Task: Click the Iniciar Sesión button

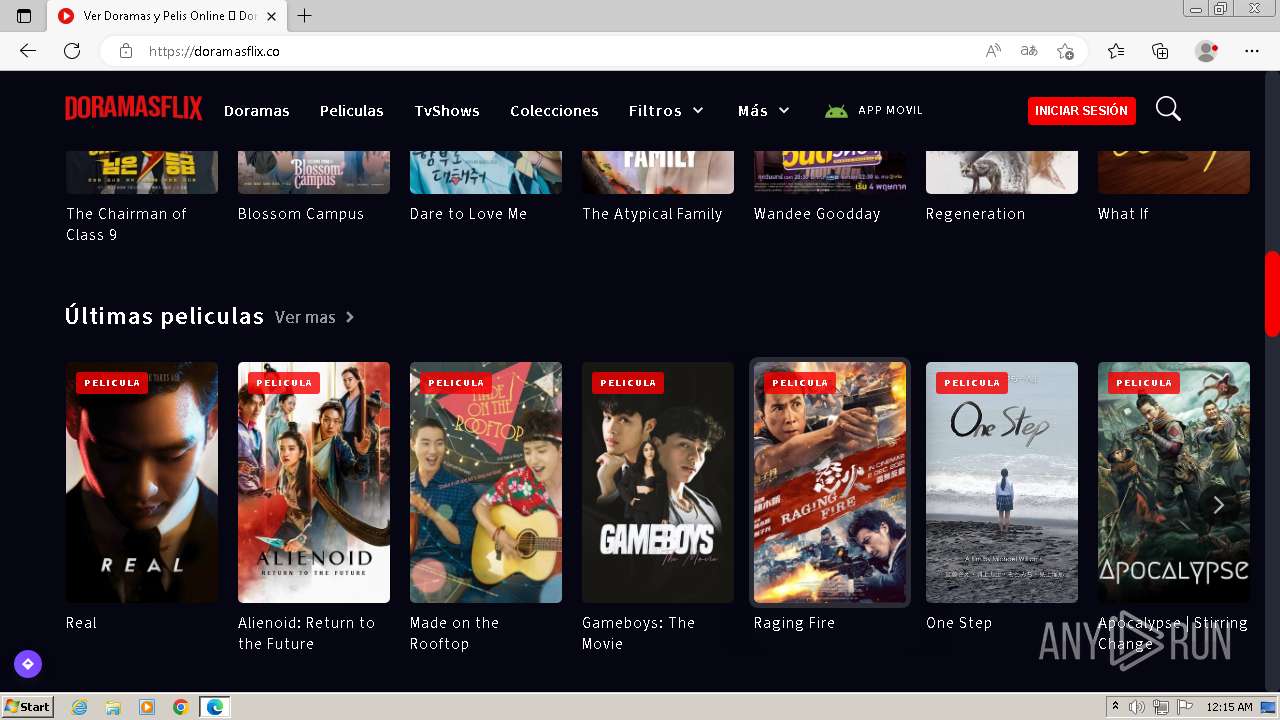Action: click(1081, 110)
